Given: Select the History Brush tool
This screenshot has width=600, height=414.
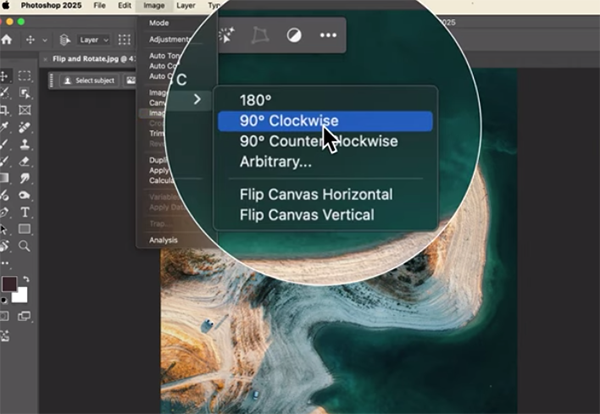Looking at the screenshot, I should tap(4, 161).
